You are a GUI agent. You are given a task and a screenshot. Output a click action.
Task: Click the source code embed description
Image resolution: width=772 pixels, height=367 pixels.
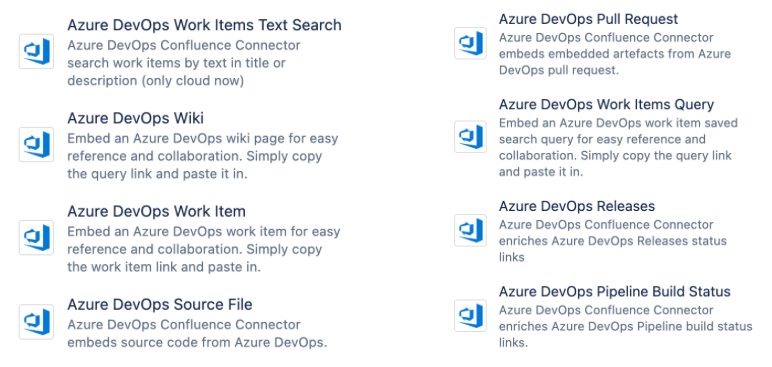[x=197, y=334]
